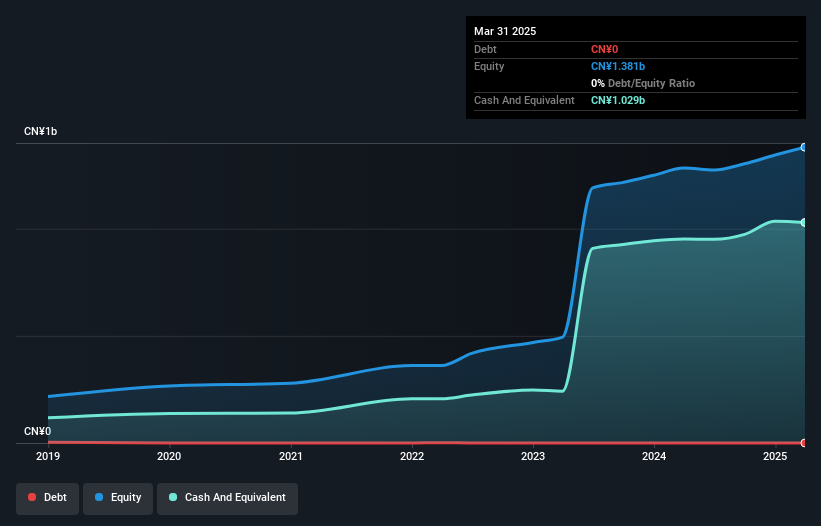Screen dimensions: 821x526
Task: Toggle the Equity series legend button
Action: pos(118,497)
